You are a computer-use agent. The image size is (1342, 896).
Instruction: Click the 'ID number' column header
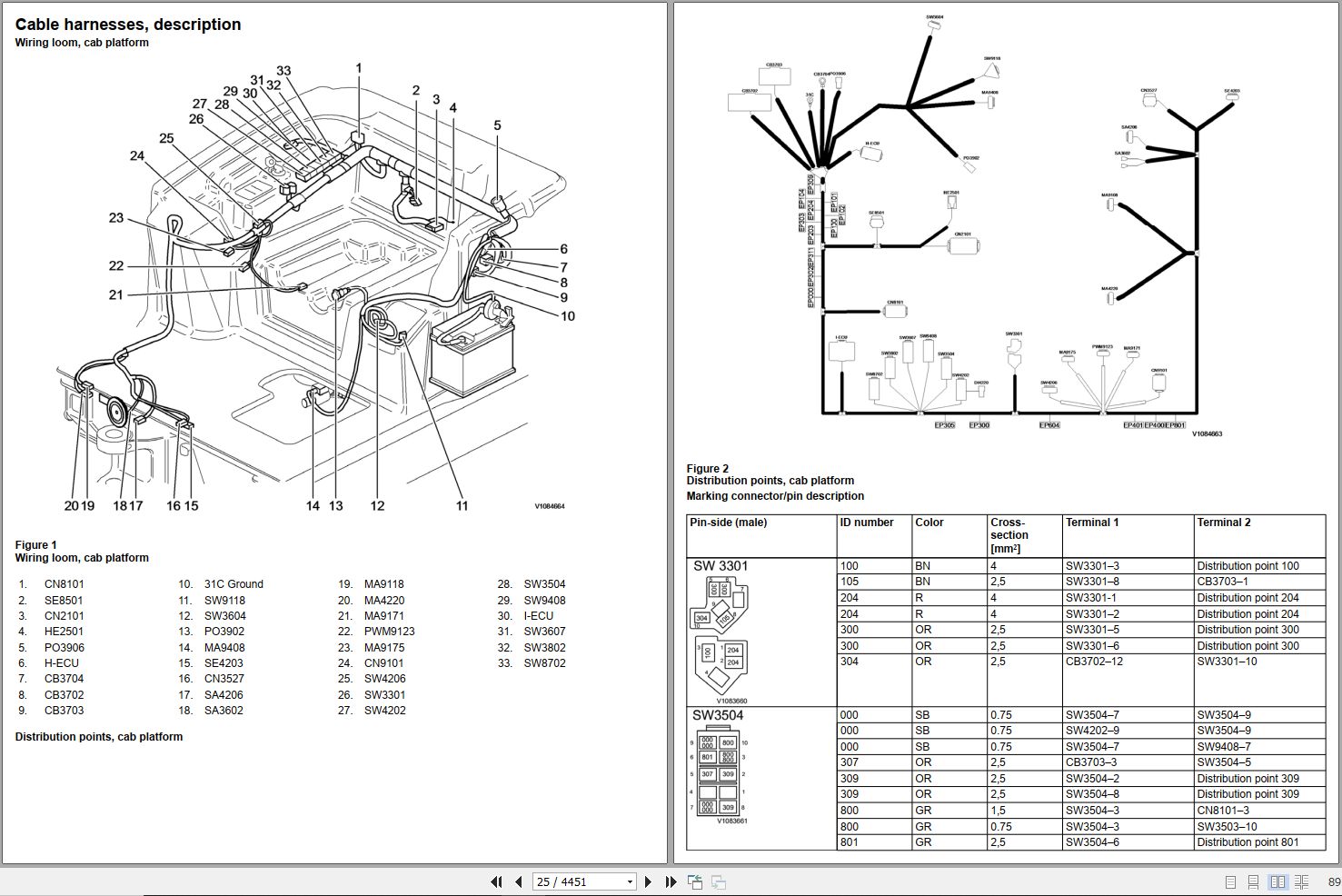pyautogui.click(x=867, y=523)
